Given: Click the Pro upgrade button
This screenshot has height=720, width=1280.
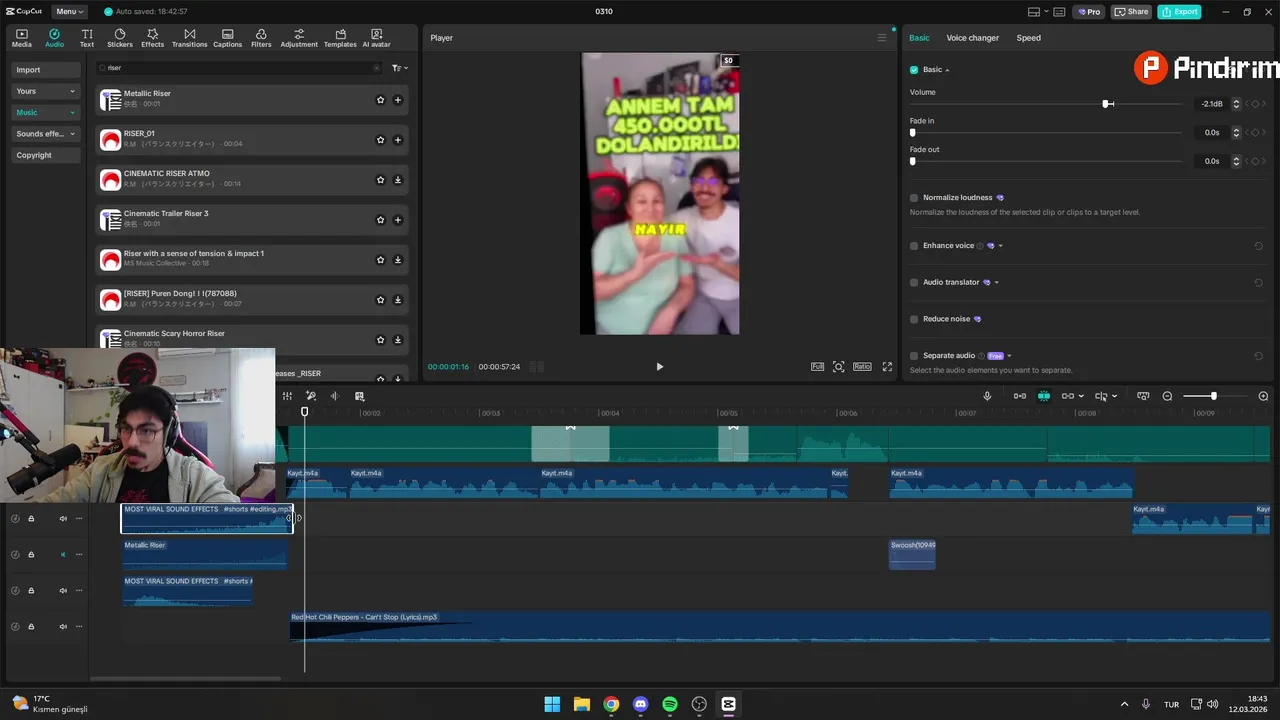Looking at the screenshot, I should click(x=1089, y=12).
